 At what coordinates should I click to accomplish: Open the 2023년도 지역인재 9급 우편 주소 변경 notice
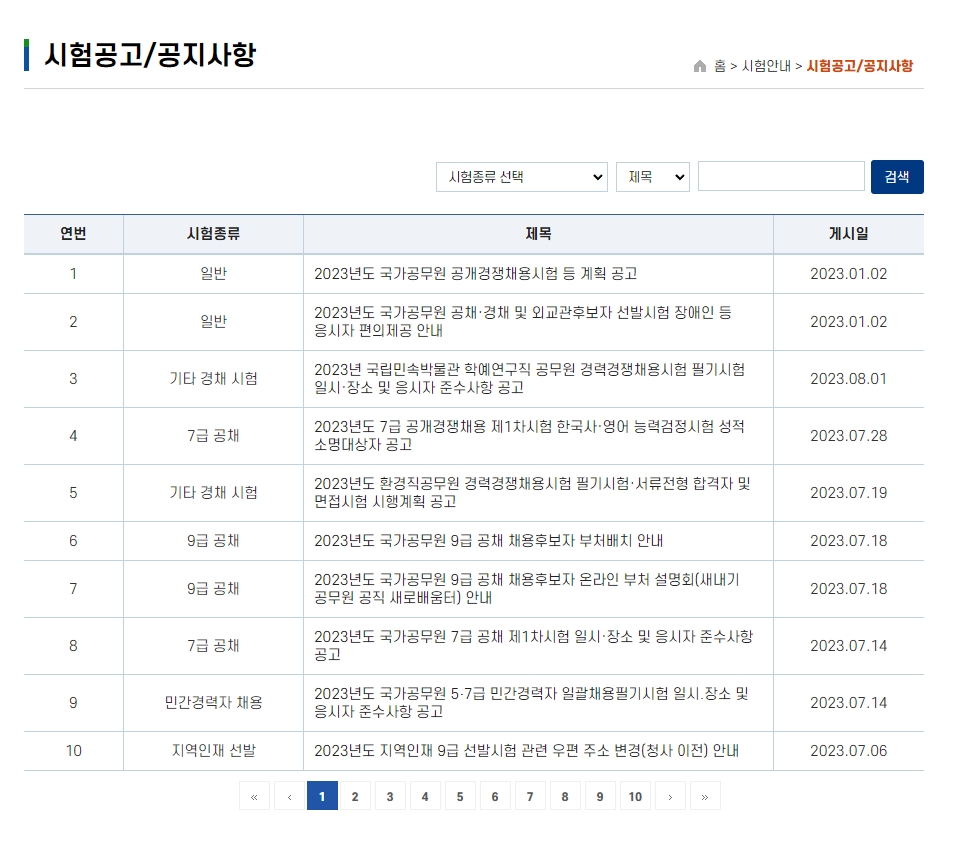pyautogui.click(x=527, y=751)
